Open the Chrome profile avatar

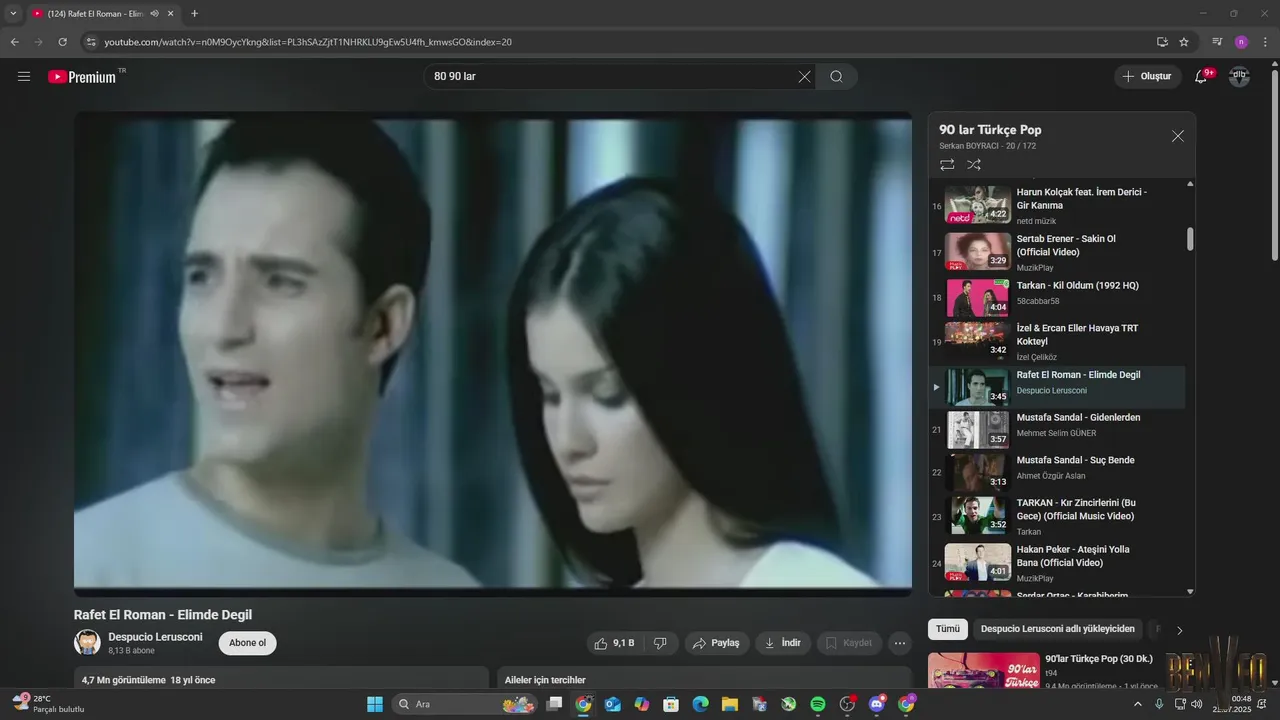pyautogui.click(x=1241, y=42)
